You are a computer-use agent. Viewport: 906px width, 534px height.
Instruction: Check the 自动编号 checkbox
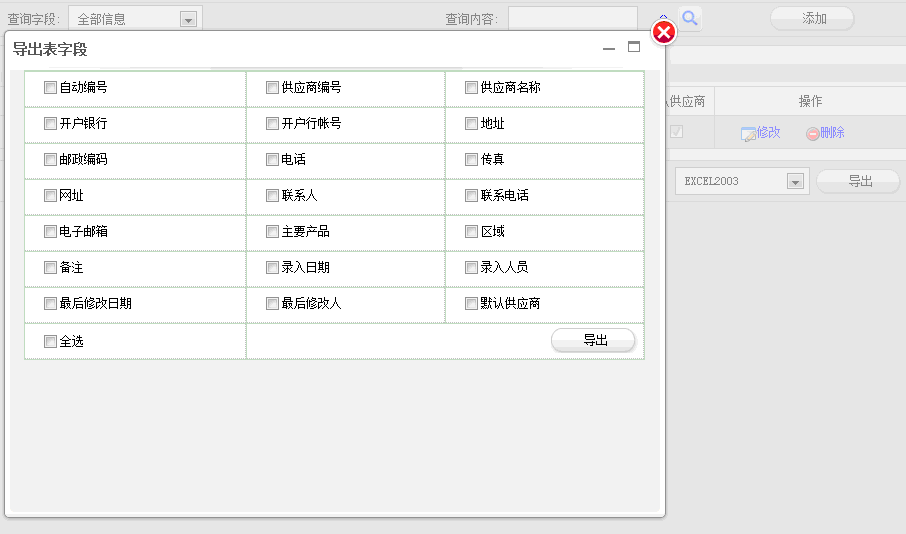pos(51,88)
